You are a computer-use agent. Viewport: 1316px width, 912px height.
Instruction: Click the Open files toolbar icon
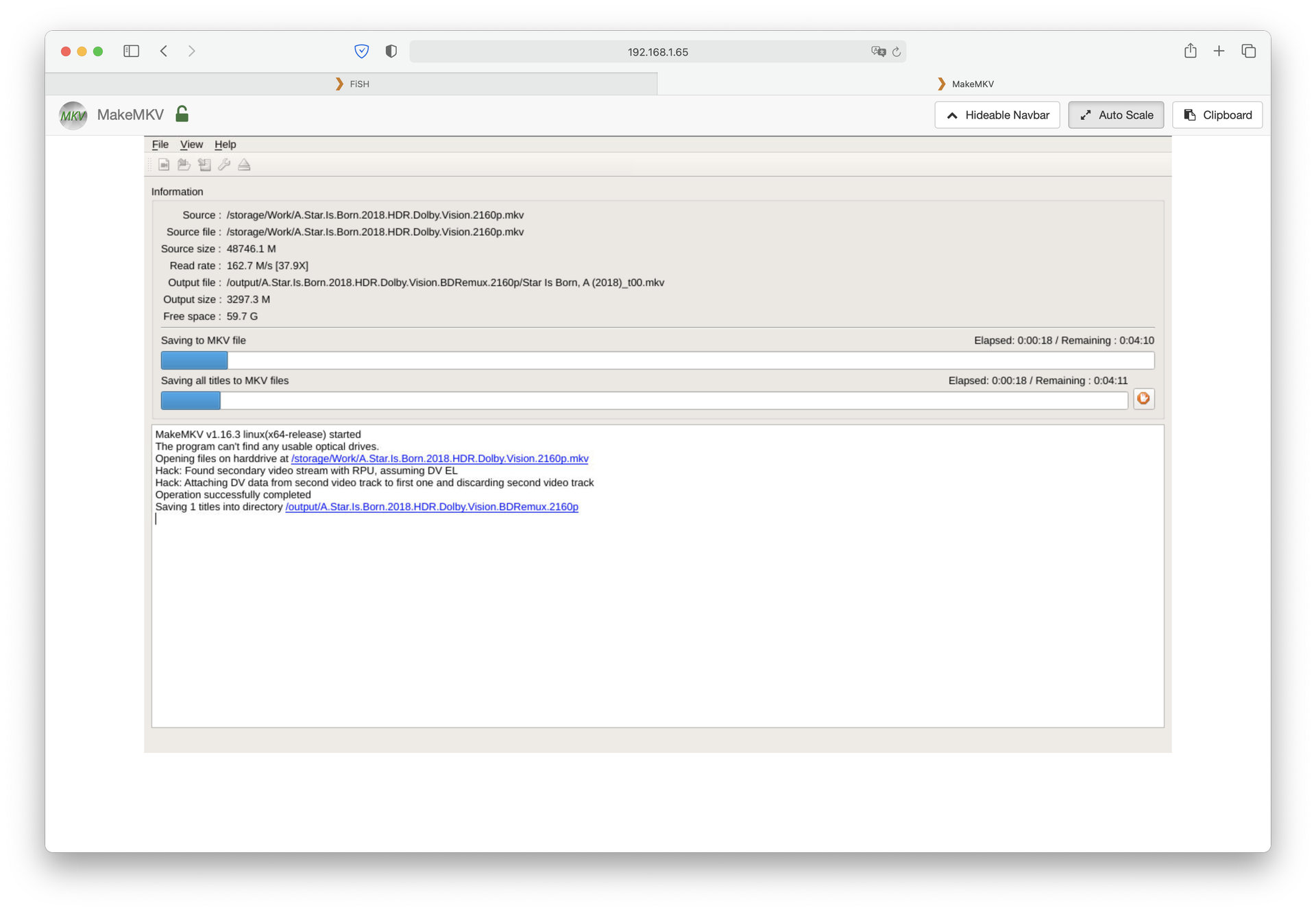(164, 165)
